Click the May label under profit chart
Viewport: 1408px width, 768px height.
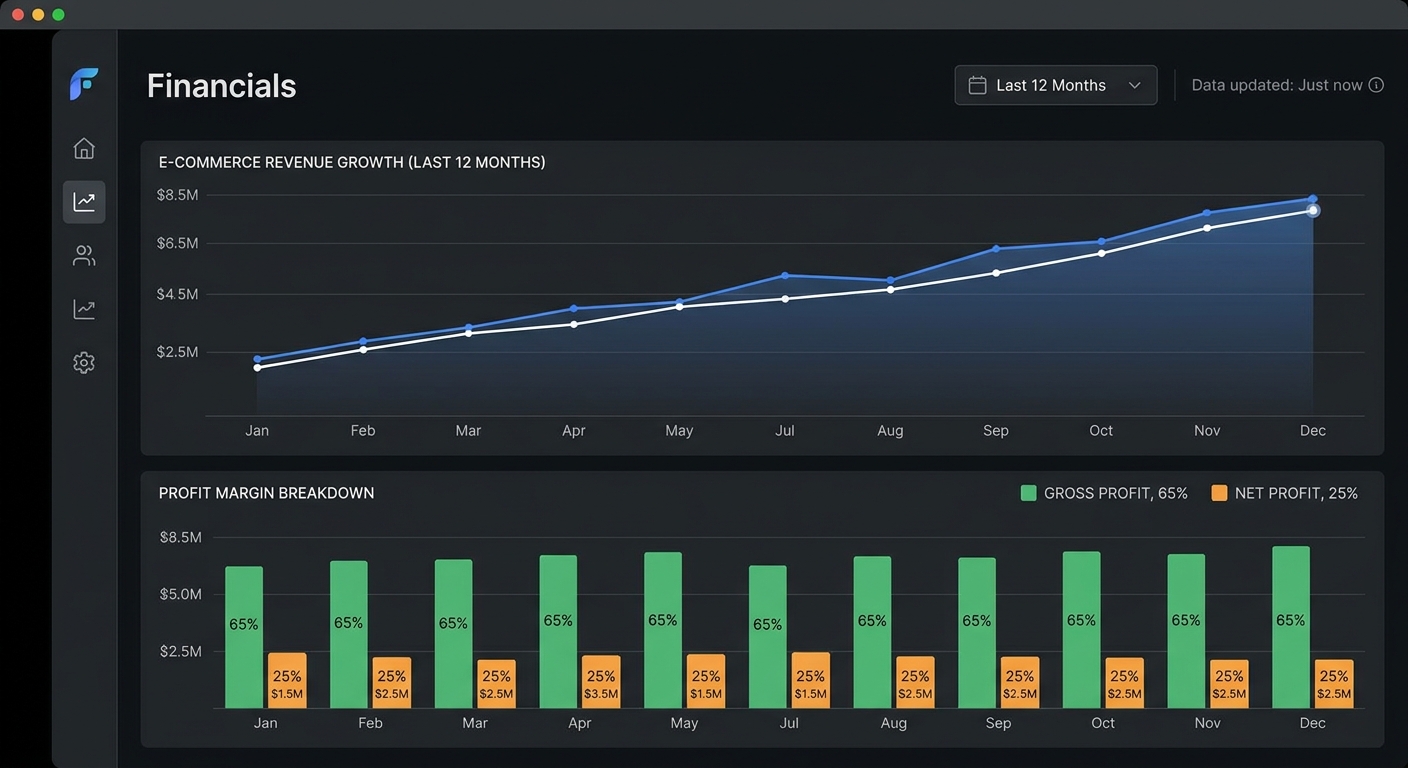(x=684, y=723)
